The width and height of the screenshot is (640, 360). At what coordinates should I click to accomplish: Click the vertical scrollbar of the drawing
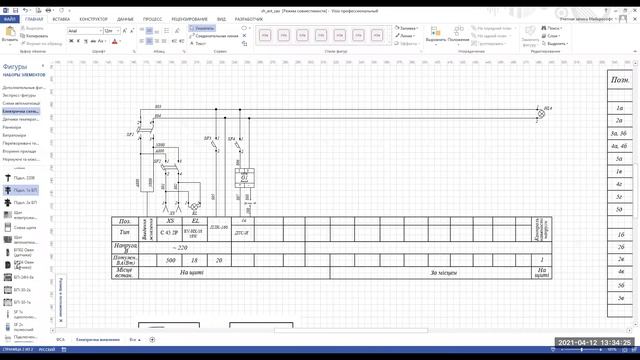(635, 194)
